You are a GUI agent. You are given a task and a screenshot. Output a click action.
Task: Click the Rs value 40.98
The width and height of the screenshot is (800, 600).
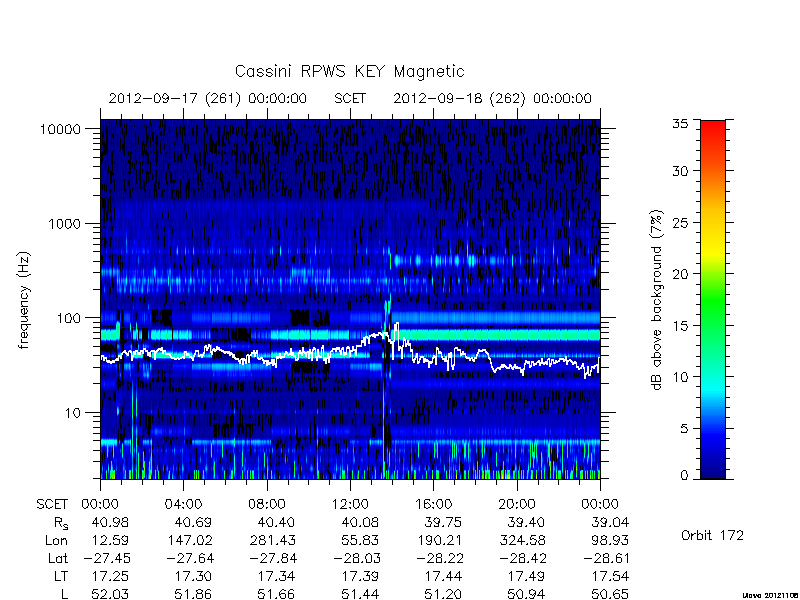click(110, 523)
